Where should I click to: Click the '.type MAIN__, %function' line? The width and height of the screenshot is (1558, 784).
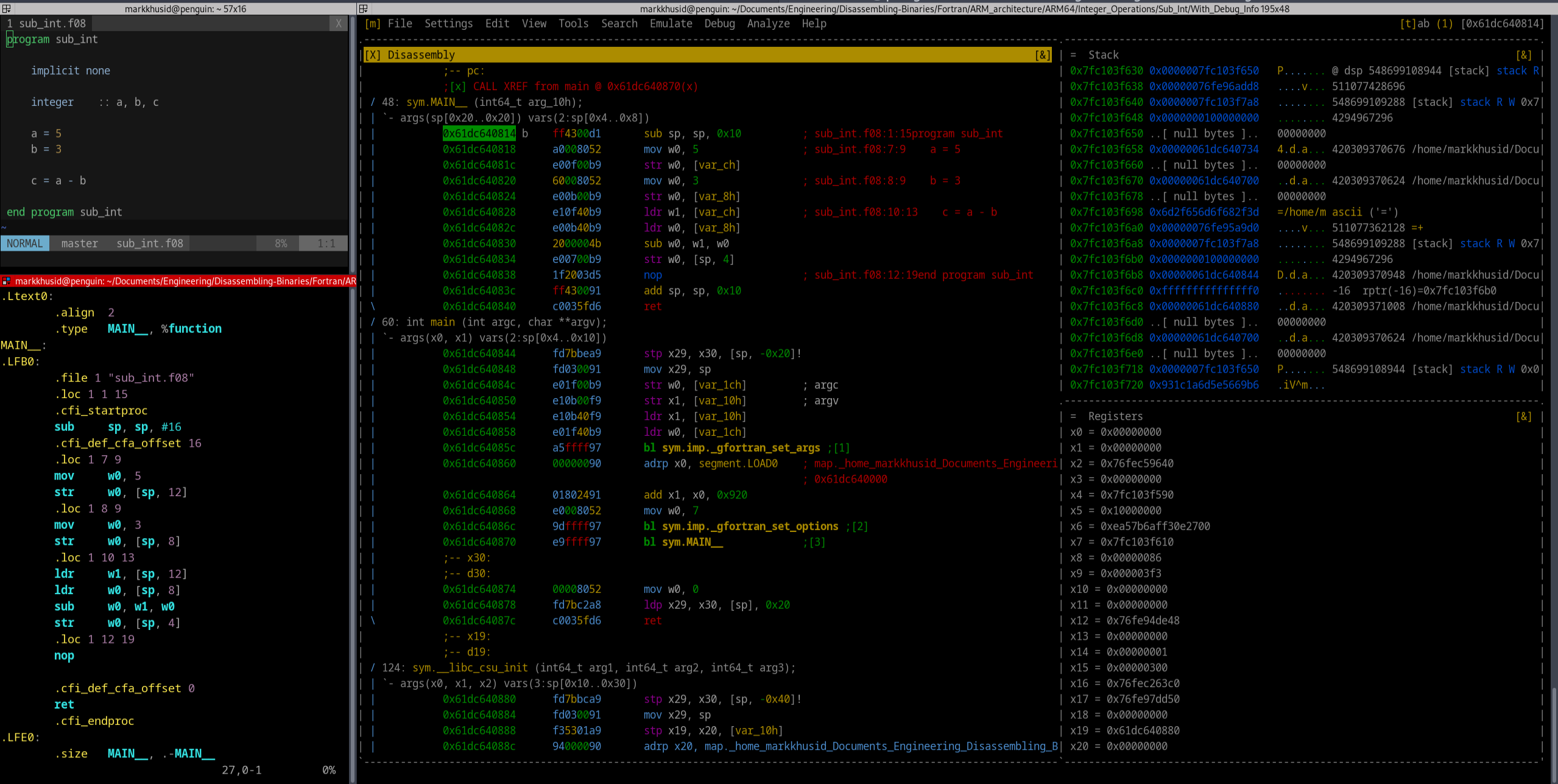[x=138, y=329]
